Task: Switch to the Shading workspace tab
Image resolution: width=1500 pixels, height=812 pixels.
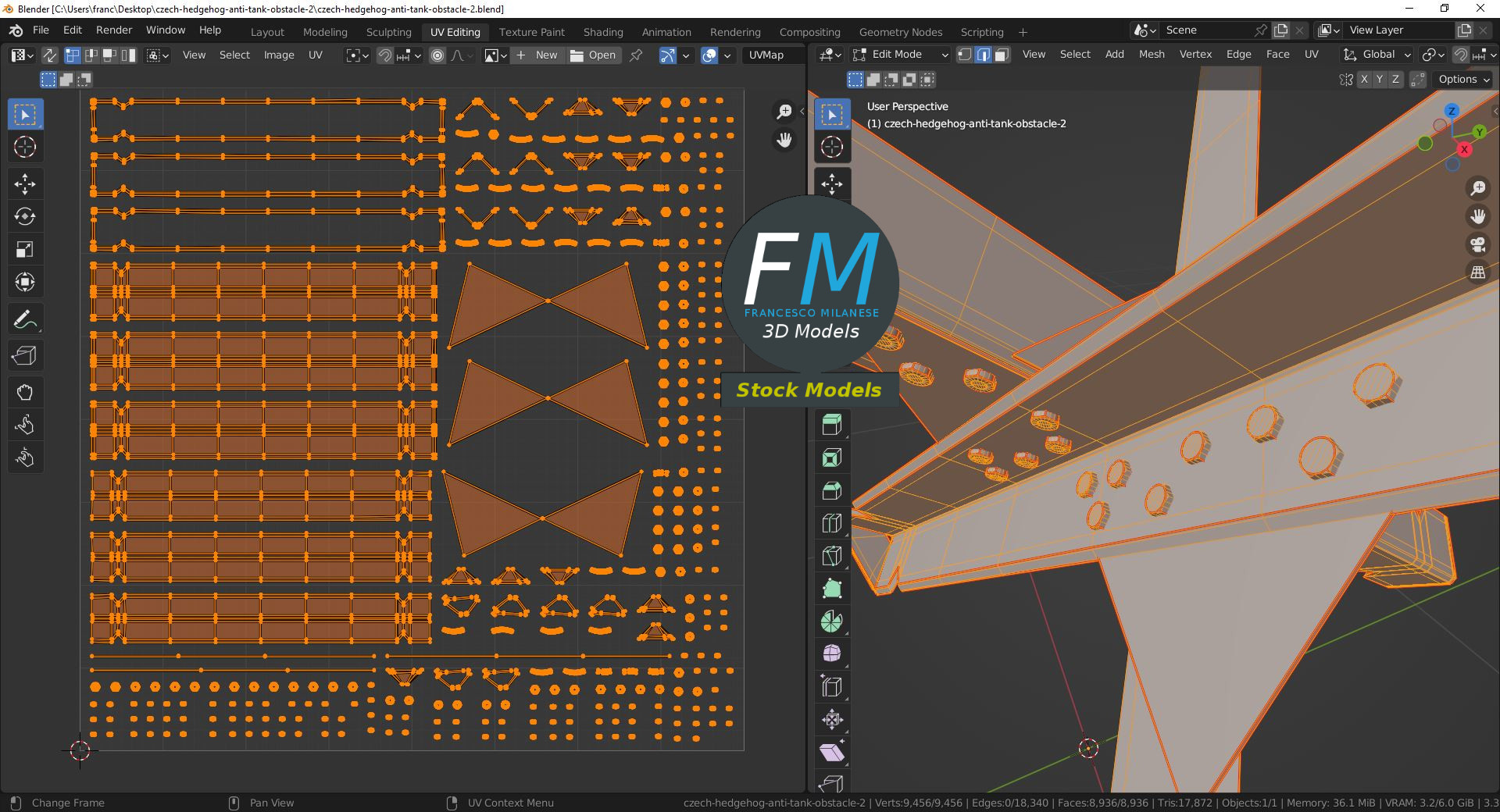Action: click(603, 32)
